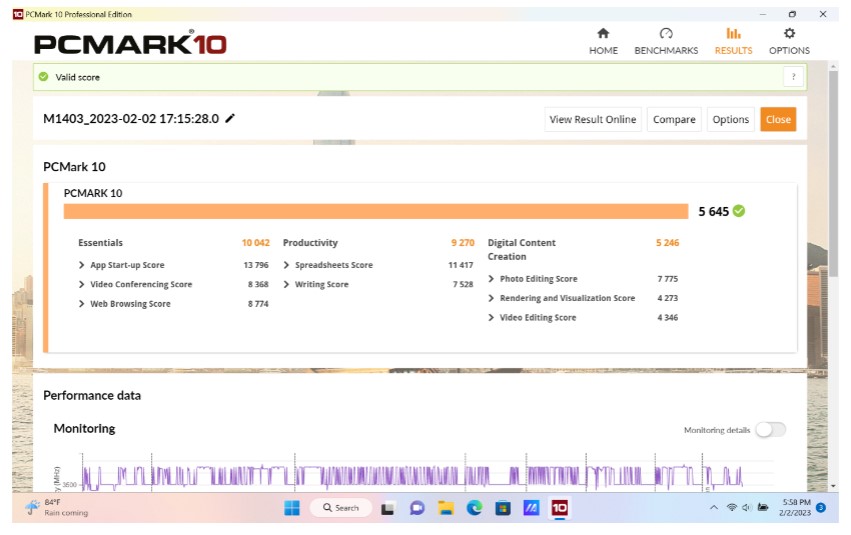851x535 pixels.
Task: Click the Compare button
Action: [x=674, y=119]
